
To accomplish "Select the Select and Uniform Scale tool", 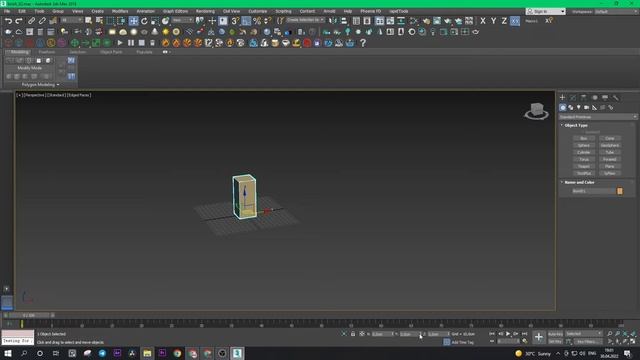I will 155,21.
